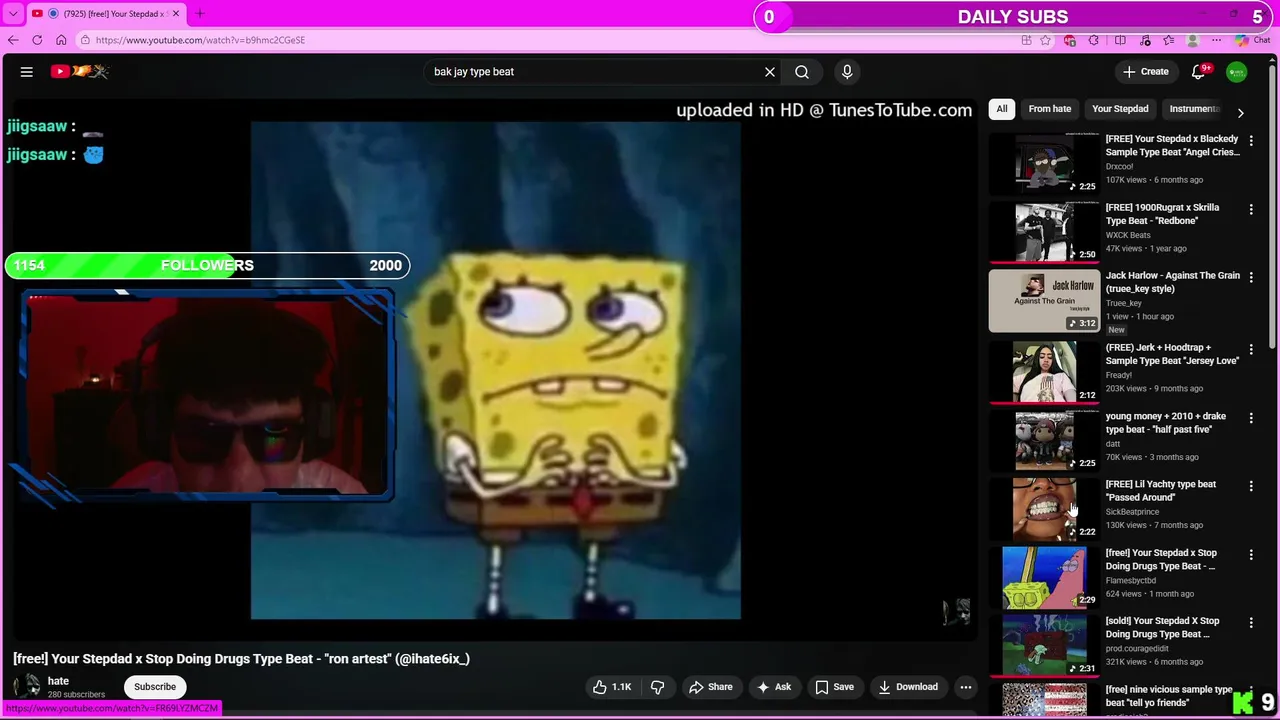Open the hate channel name link

tap(58, 681)
